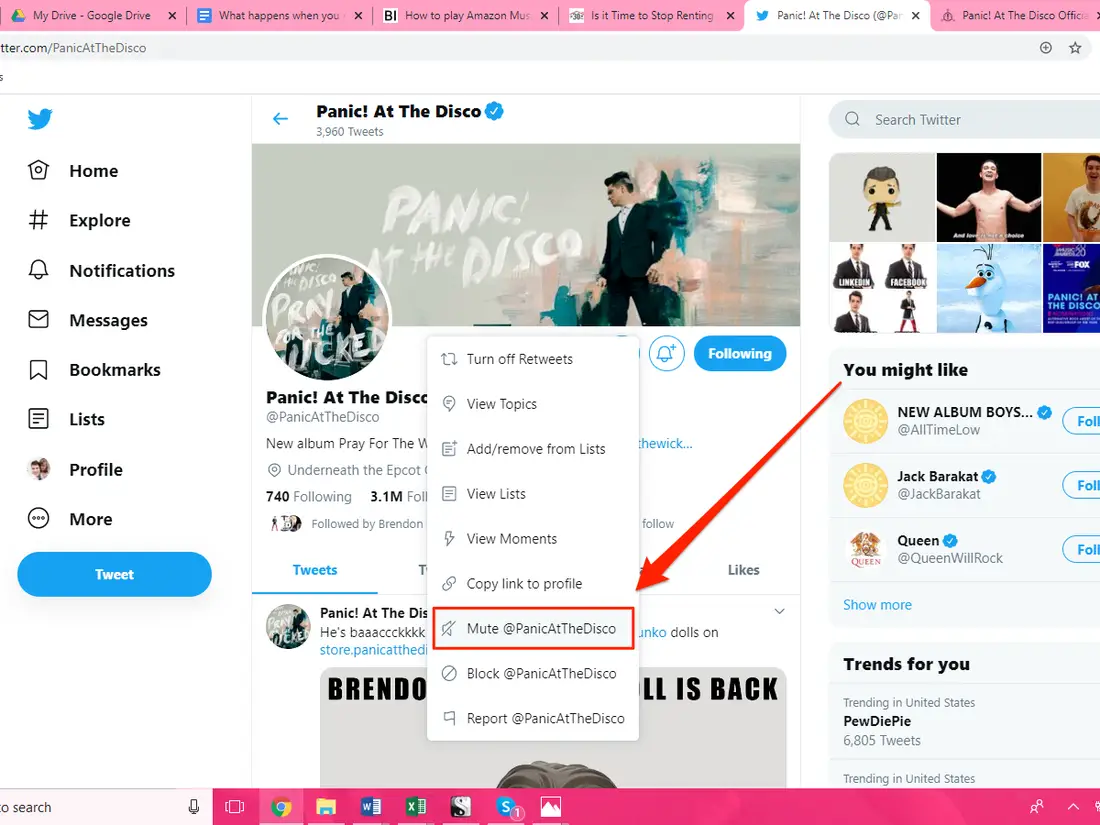Screen dimensions: 1100x825
Task: Open the Explore hashtag icon
Action: (x=39, y=220)
